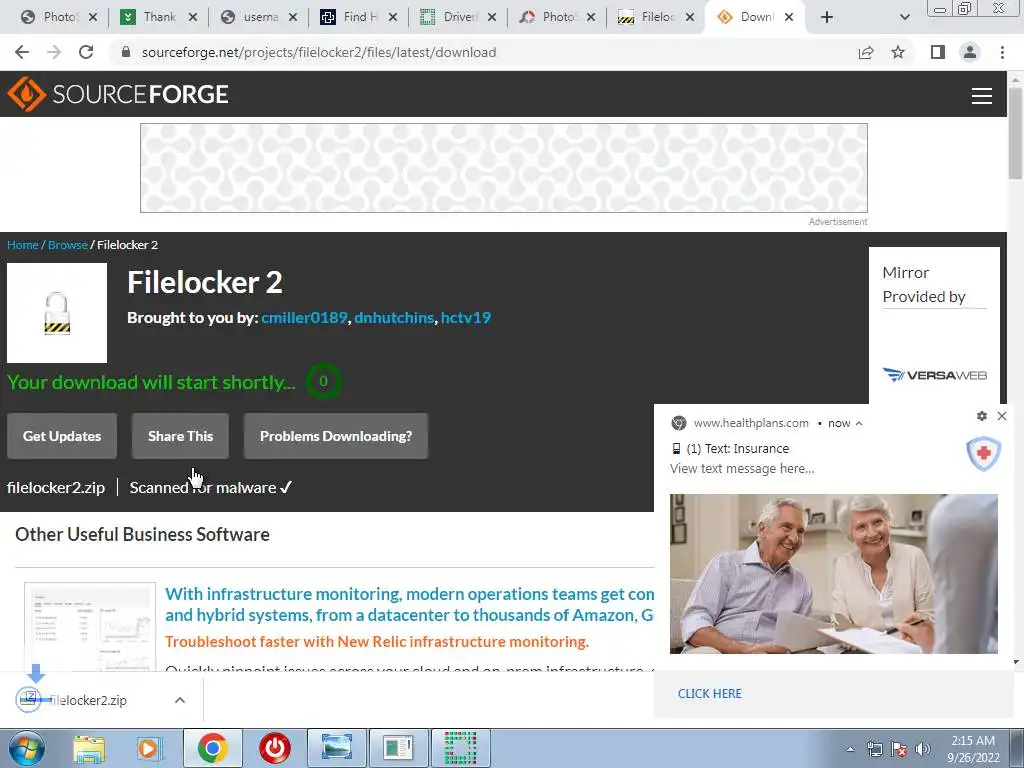Image resolution: width=1024 pixels, height=768 pixels.
Task: Click the Home breadcrumb link
Action: point(22,245)
